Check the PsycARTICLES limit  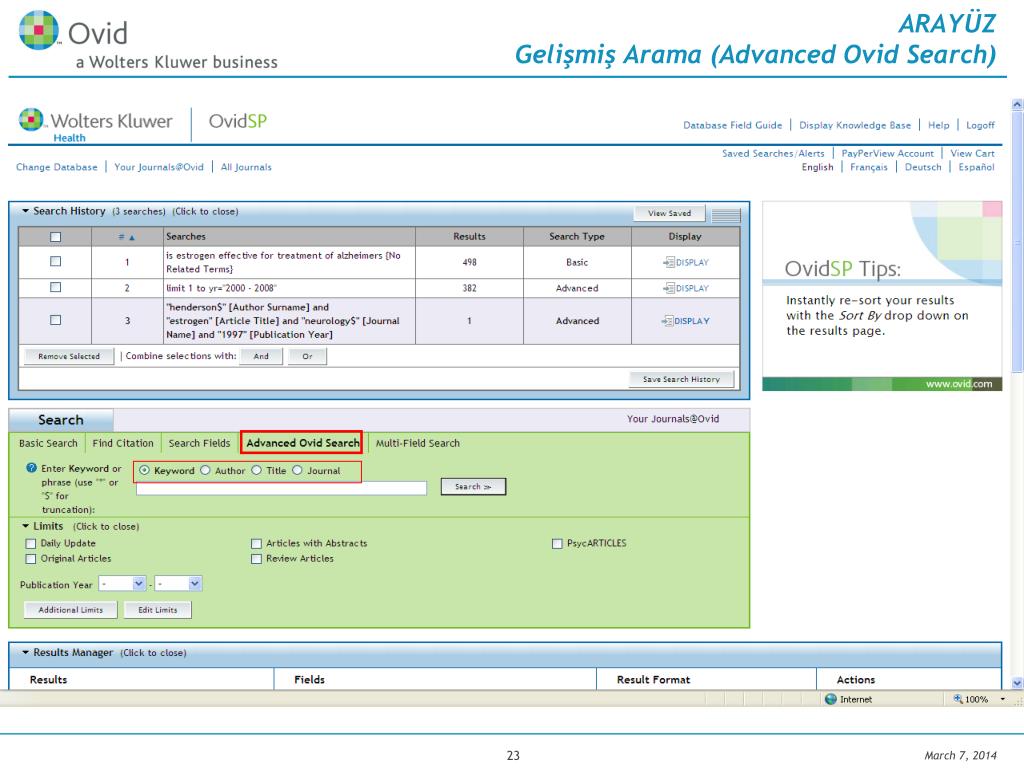click(x=557, y=543)
